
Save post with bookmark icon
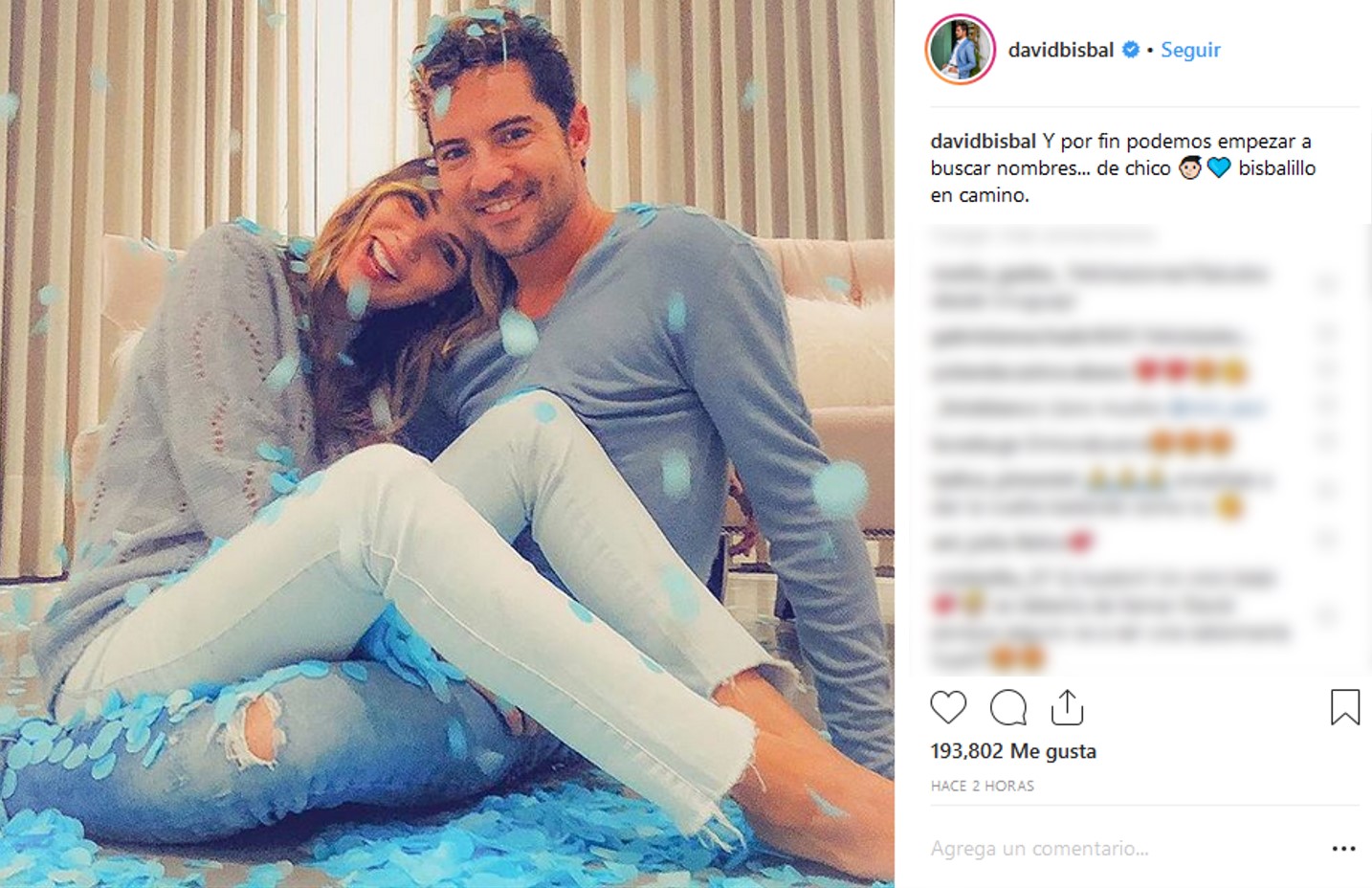(1344, 708)
